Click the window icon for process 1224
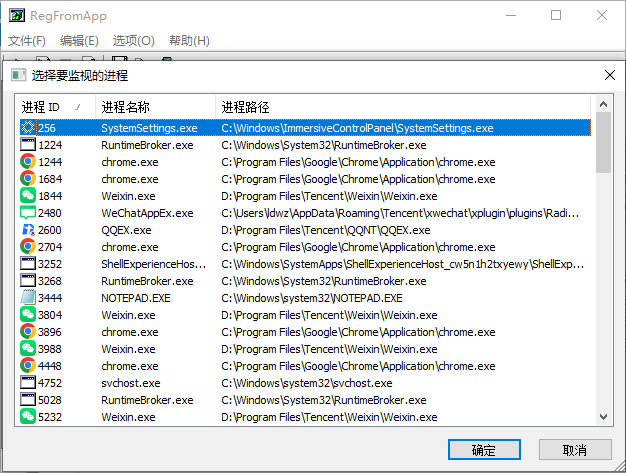 (28, 144)
